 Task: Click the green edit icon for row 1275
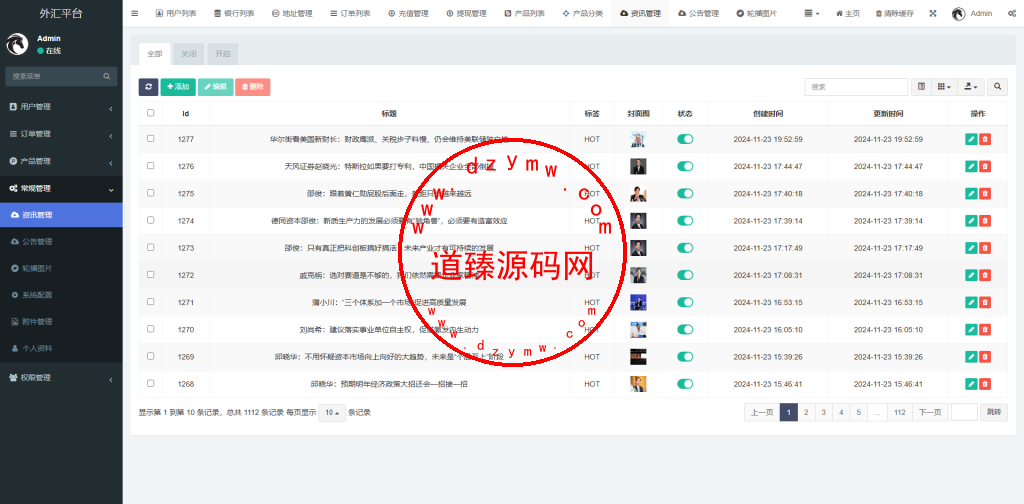pos(971,193)
